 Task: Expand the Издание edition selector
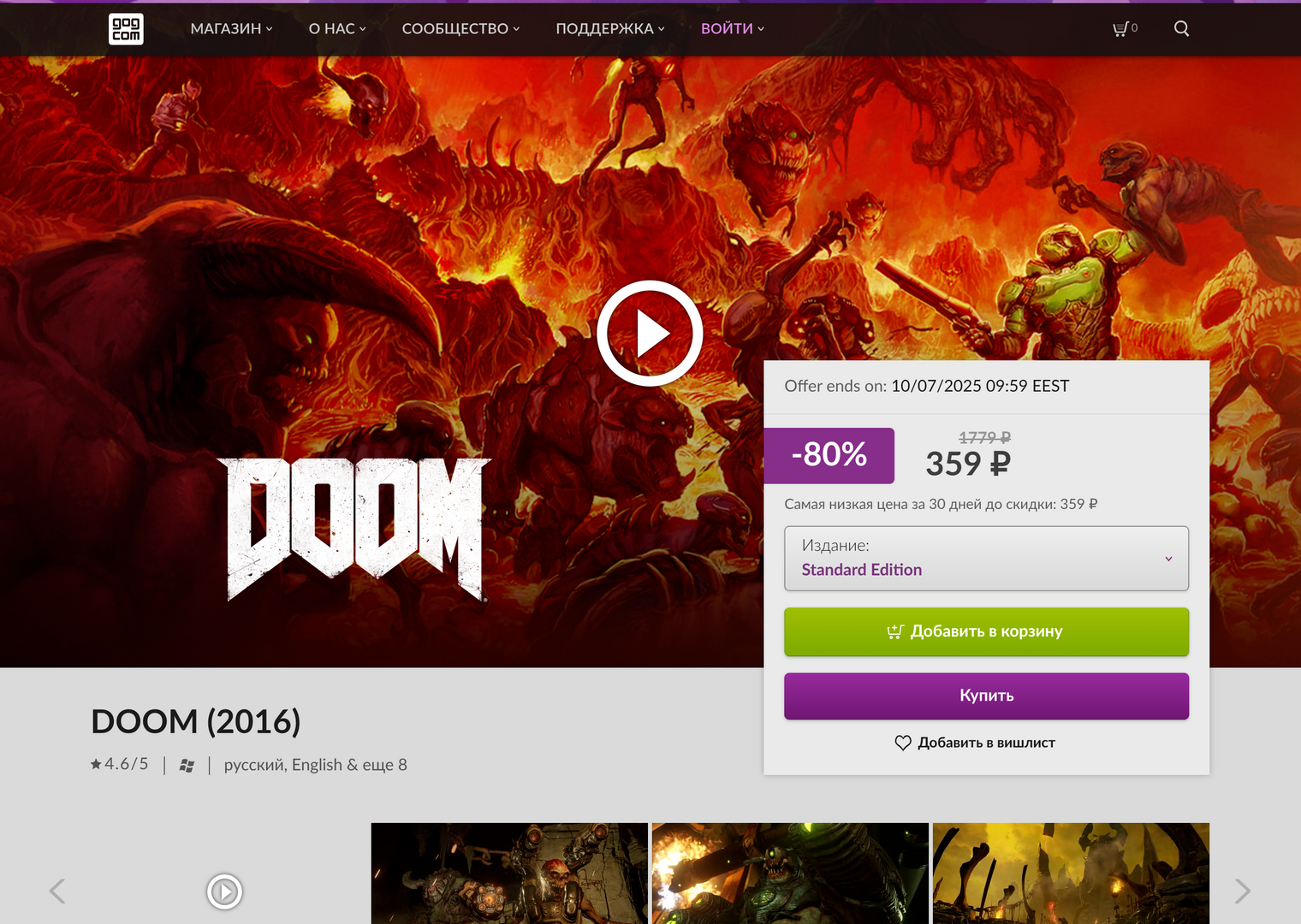[986, 559]
